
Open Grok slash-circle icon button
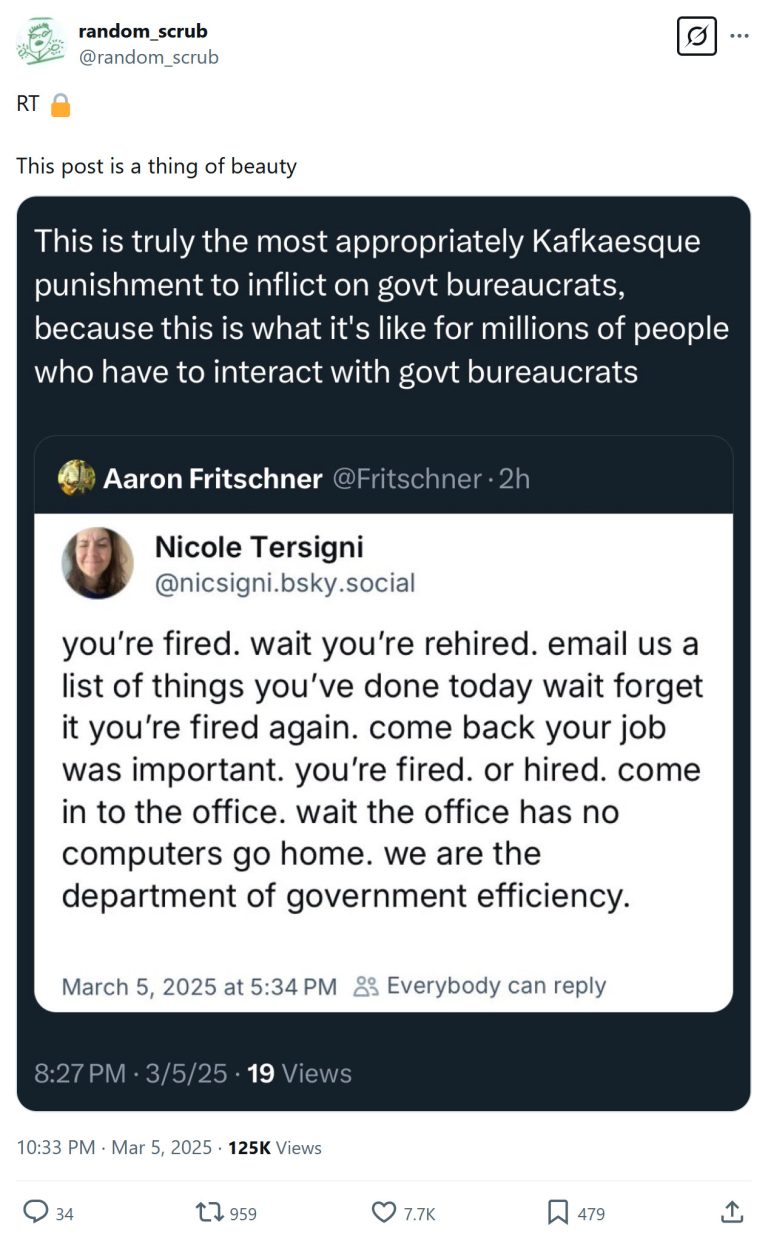click(x=696, y=36)
